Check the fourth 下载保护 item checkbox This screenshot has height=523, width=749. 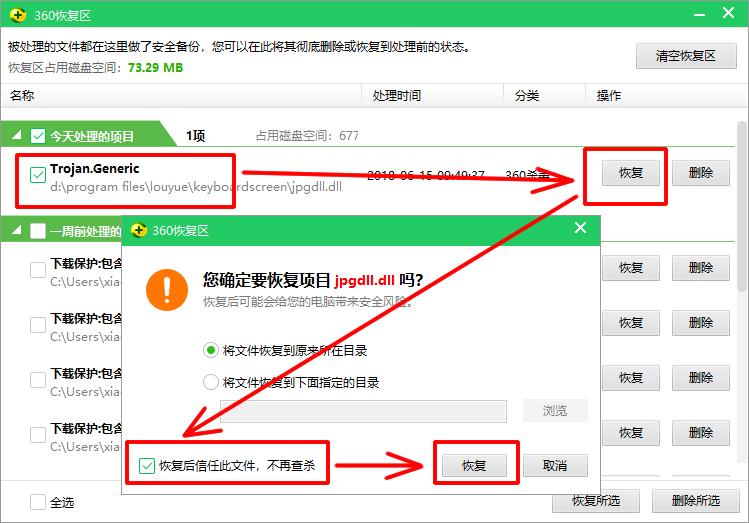point(38,435)
